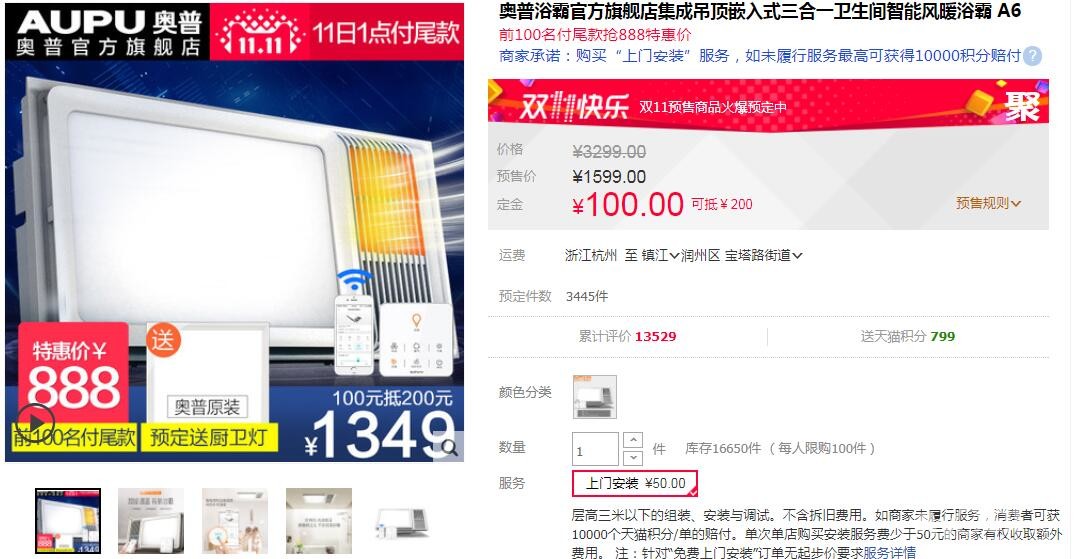This screenshot has width=1080, height=559.
Task: Click the AUPU 奥普 brand logo
Action: tap(108, 31)
